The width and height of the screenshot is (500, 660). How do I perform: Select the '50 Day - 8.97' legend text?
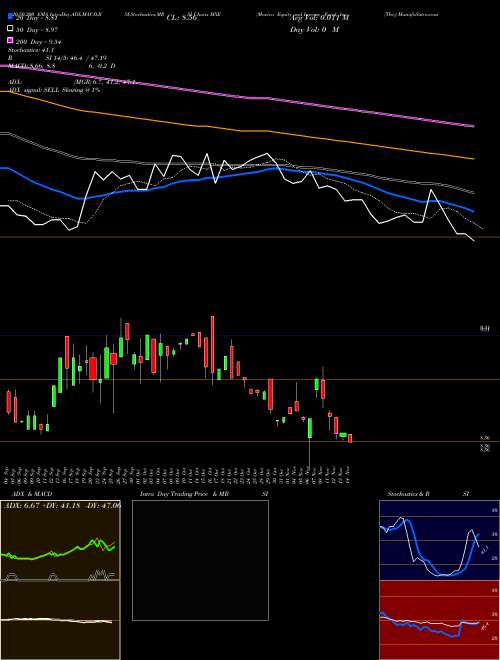[37, 29]
